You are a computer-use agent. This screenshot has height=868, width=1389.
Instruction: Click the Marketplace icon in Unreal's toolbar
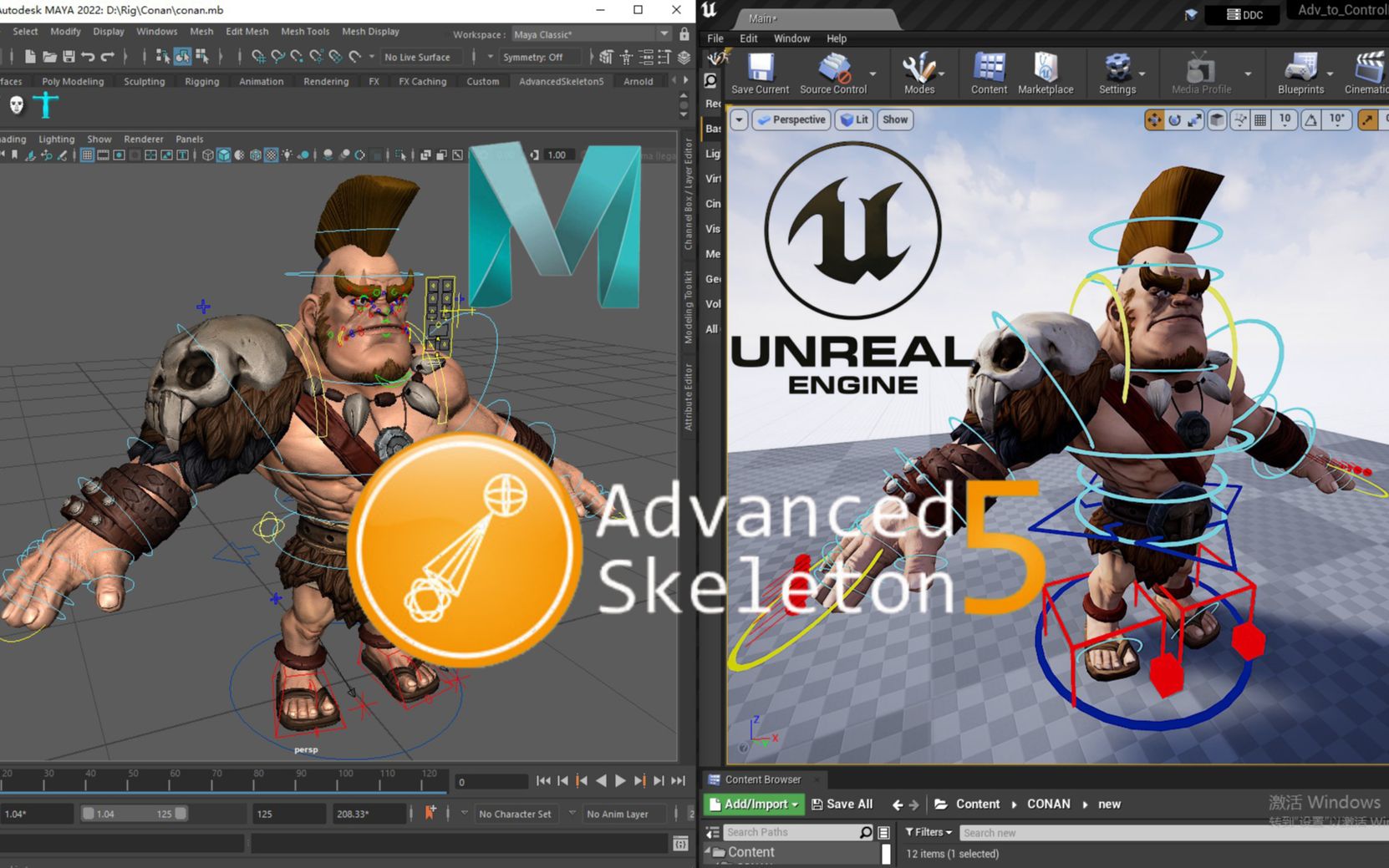tap(1046, 67)
